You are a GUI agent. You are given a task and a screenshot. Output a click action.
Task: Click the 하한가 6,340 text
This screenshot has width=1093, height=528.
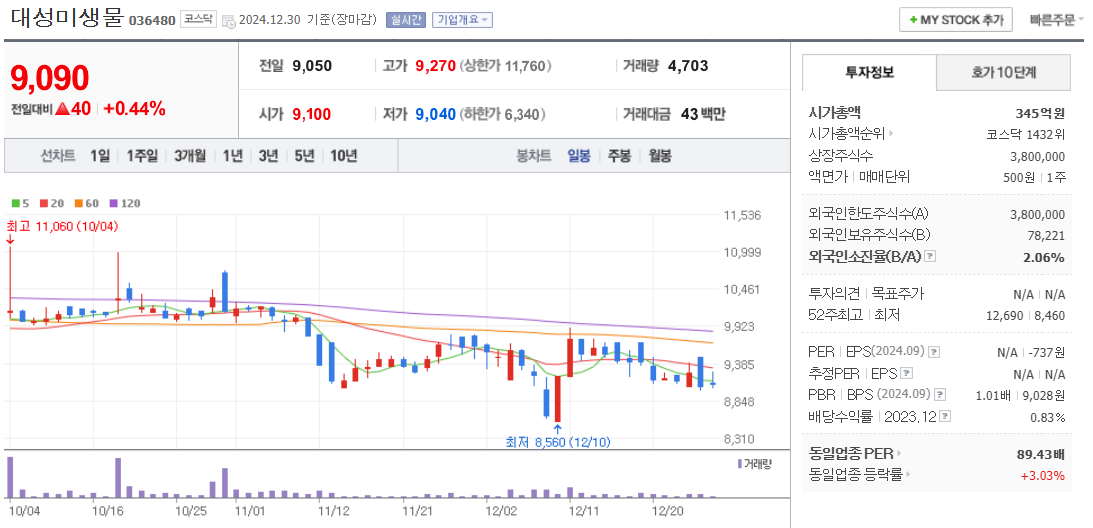pyautogui.click(x=503, y=114)
